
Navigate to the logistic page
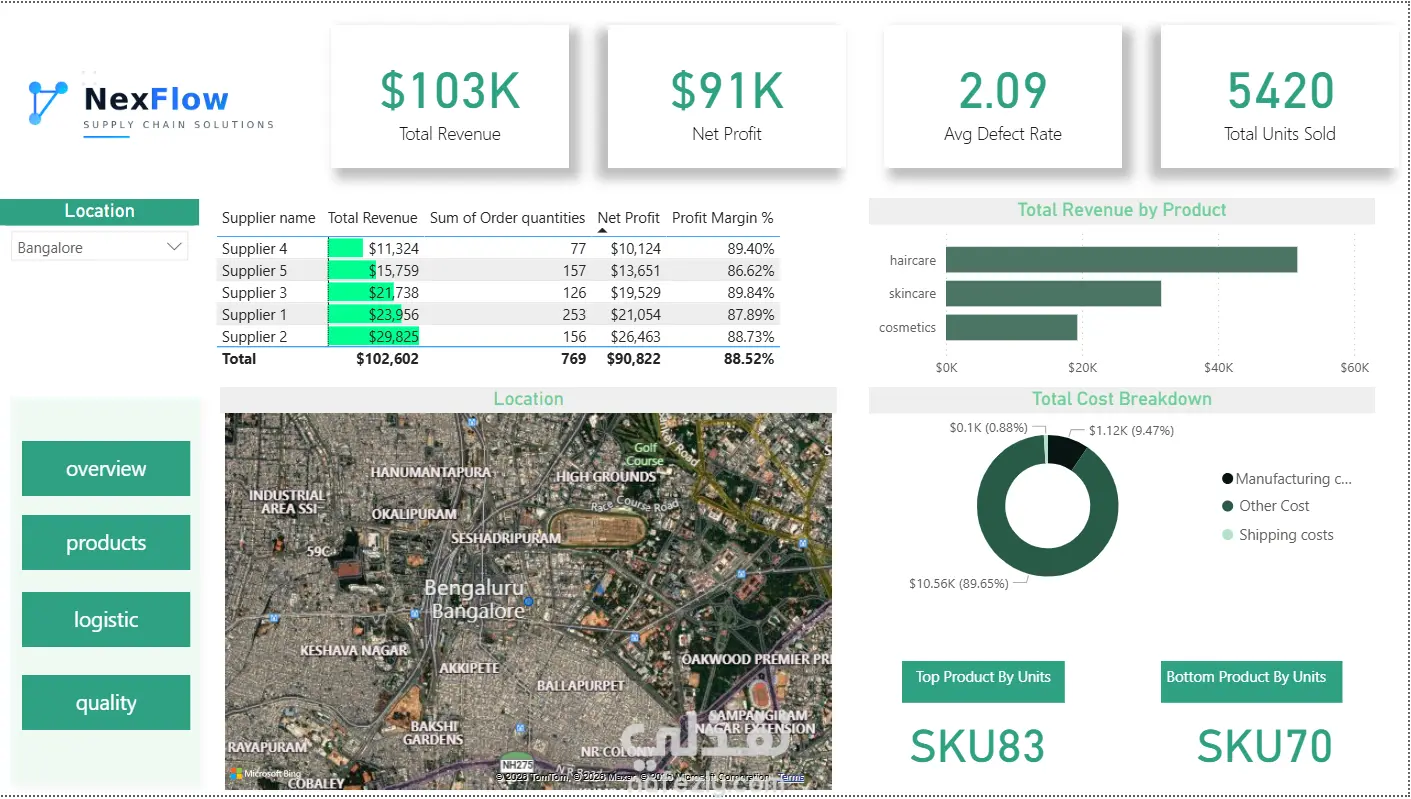[106, 619]
